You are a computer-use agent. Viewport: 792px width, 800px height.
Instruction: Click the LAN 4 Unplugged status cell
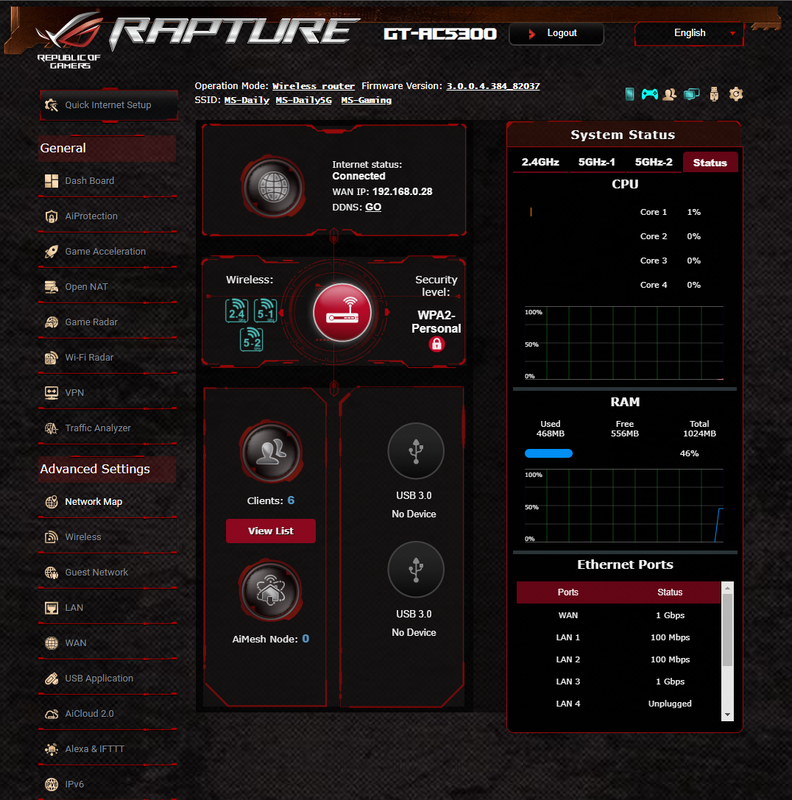(670, 704)
